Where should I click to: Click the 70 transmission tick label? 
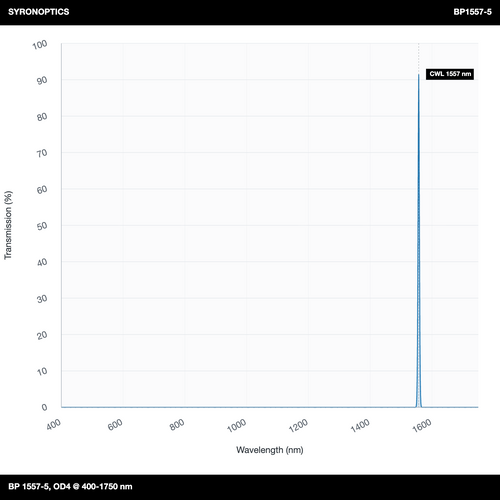point(42,153)
